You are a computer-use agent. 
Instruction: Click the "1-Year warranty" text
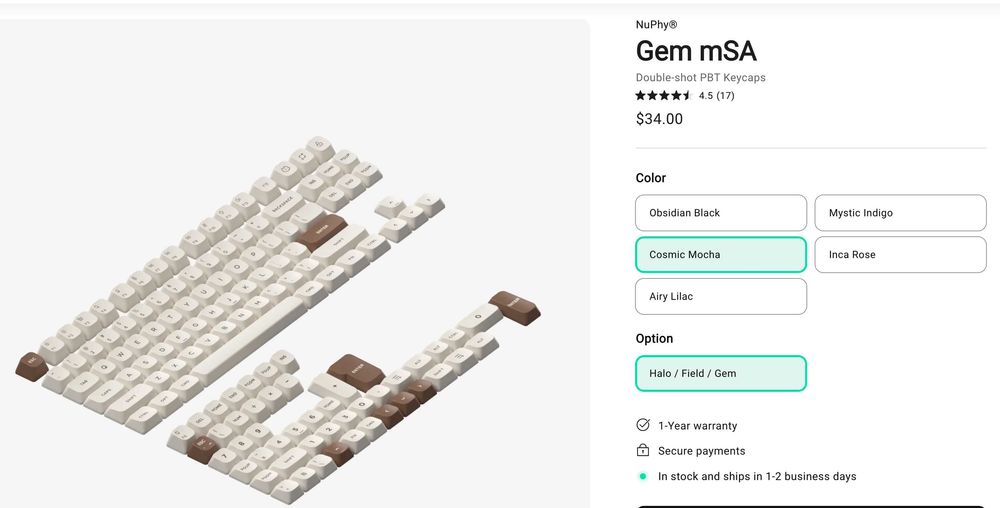click(x=697, y=426)
